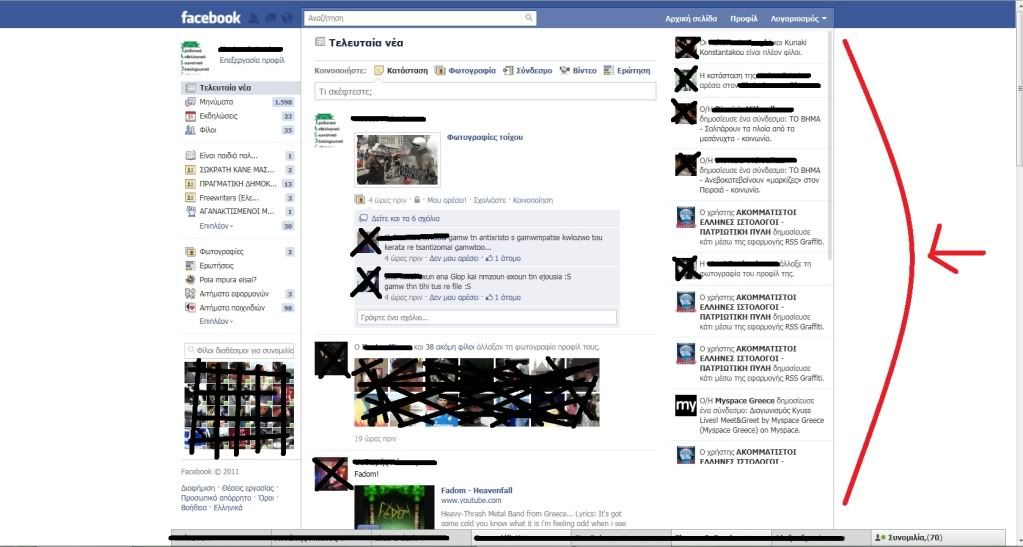The image size is (1023, 547).
Task: Select the Κατάσταση share tab
Action: point(401,70)
